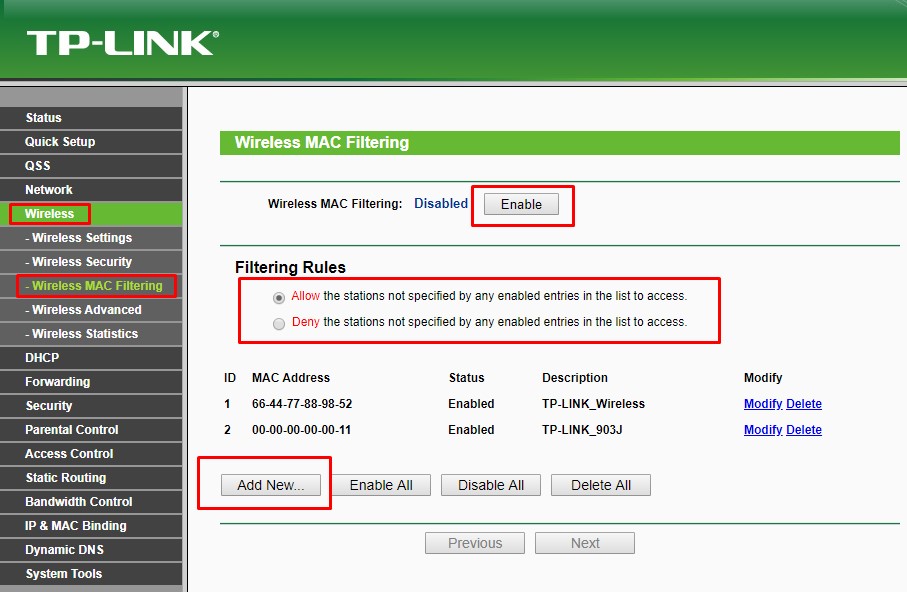Modify the TP-LINK_Wireless entry
The height and width of the screenshot is (592, 907).
point(763,404)
